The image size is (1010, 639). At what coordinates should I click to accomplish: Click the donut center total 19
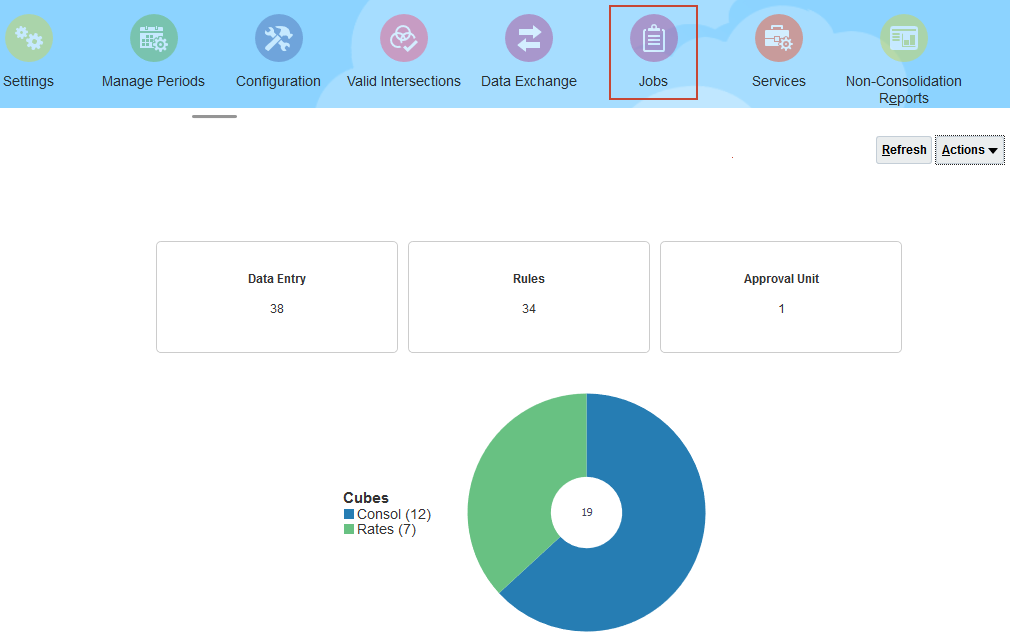[x=587, y=512]
